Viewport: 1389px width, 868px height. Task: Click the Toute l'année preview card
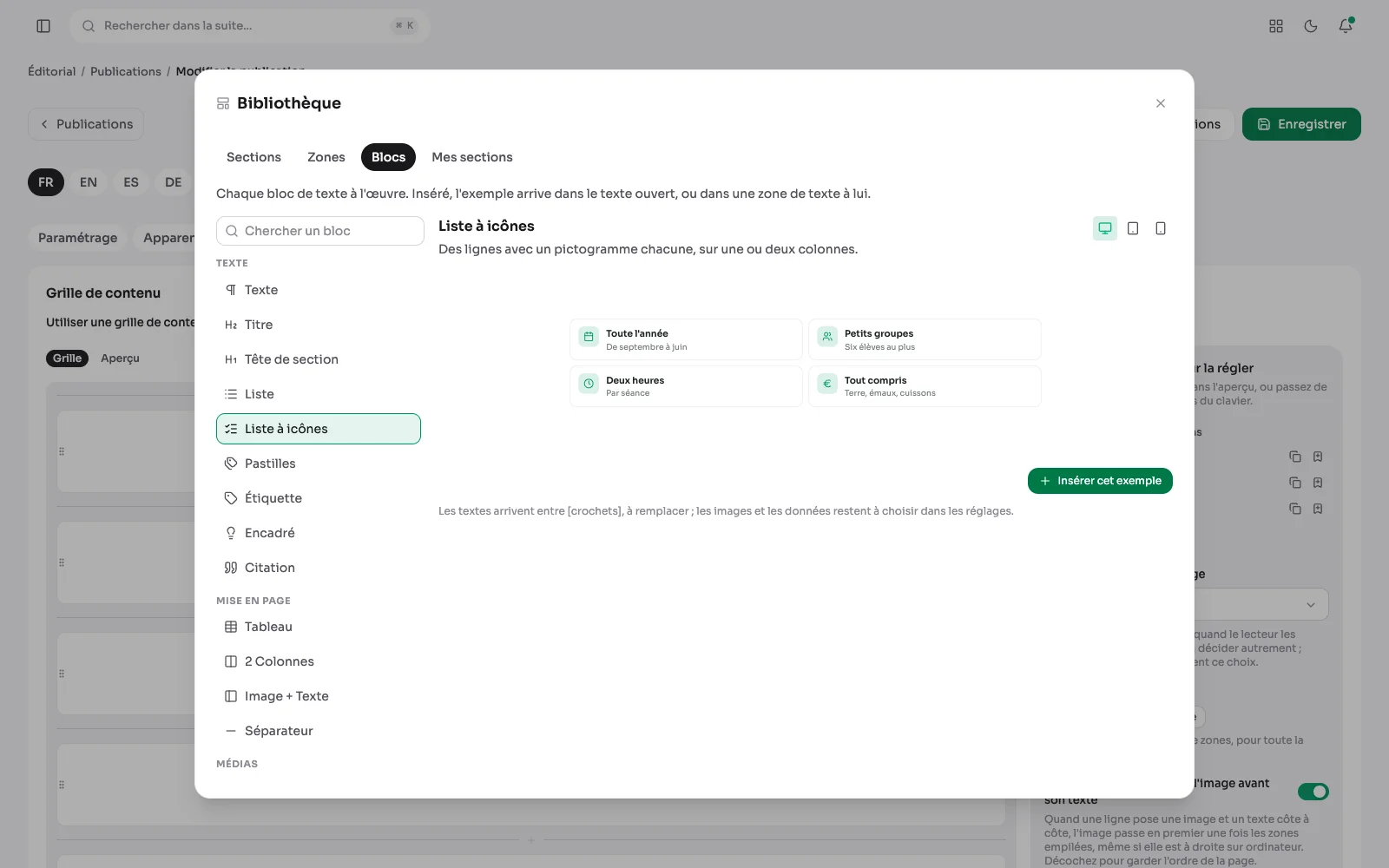[686, 339]
